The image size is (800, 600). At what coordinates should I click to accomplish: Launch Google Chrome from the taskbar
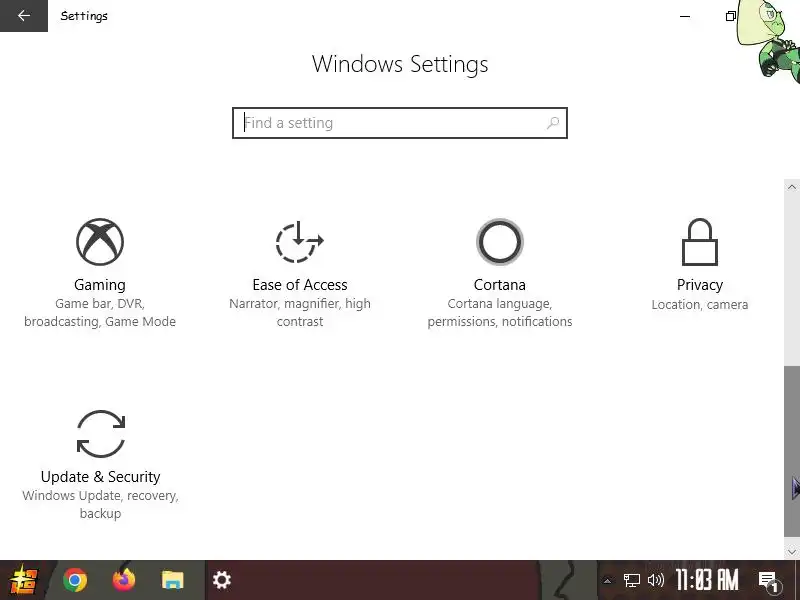click(75, 580)
